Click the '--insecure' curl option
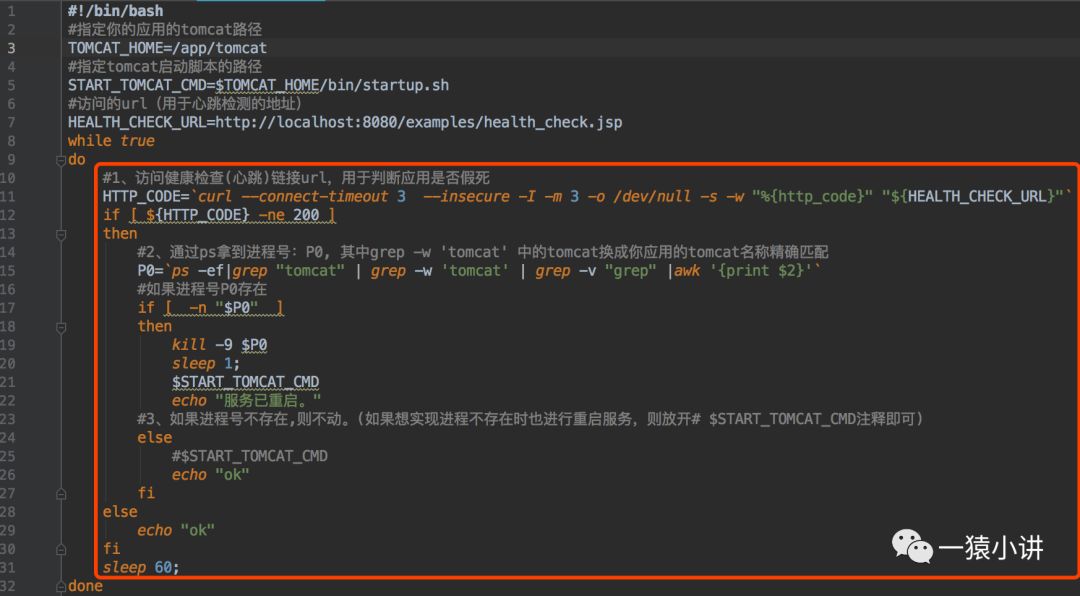The width and height of the screenshot is (1080, 596). (466, 197)
